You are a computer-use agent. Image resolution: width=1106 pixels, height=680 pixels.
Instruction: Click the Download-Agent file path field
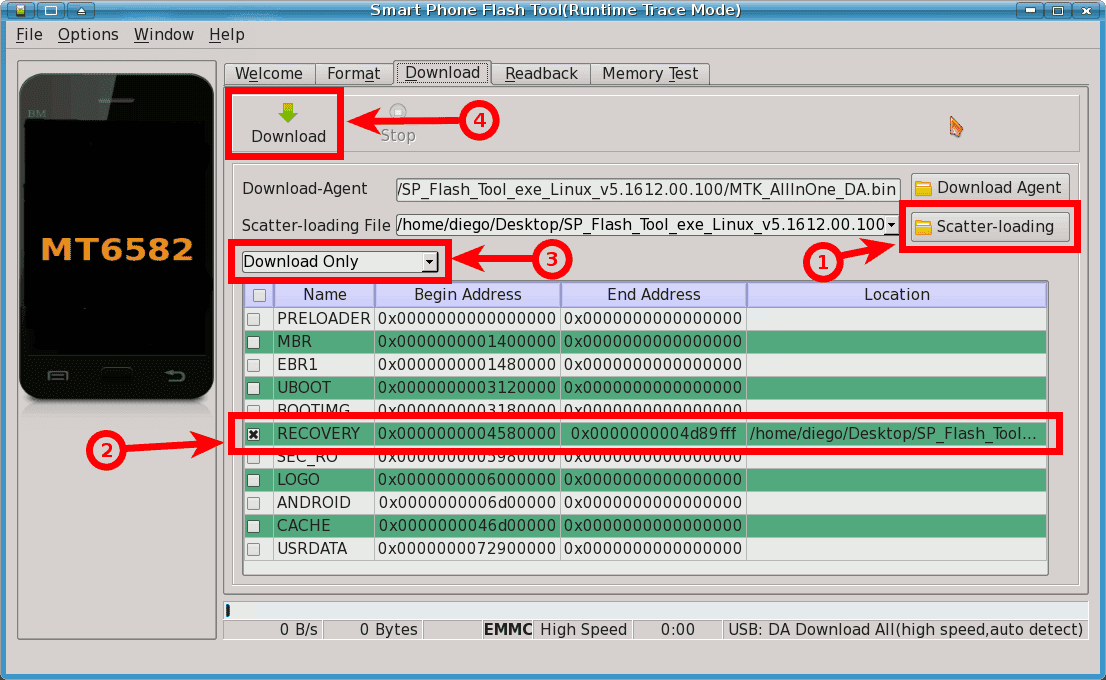[x=648, y=189]
